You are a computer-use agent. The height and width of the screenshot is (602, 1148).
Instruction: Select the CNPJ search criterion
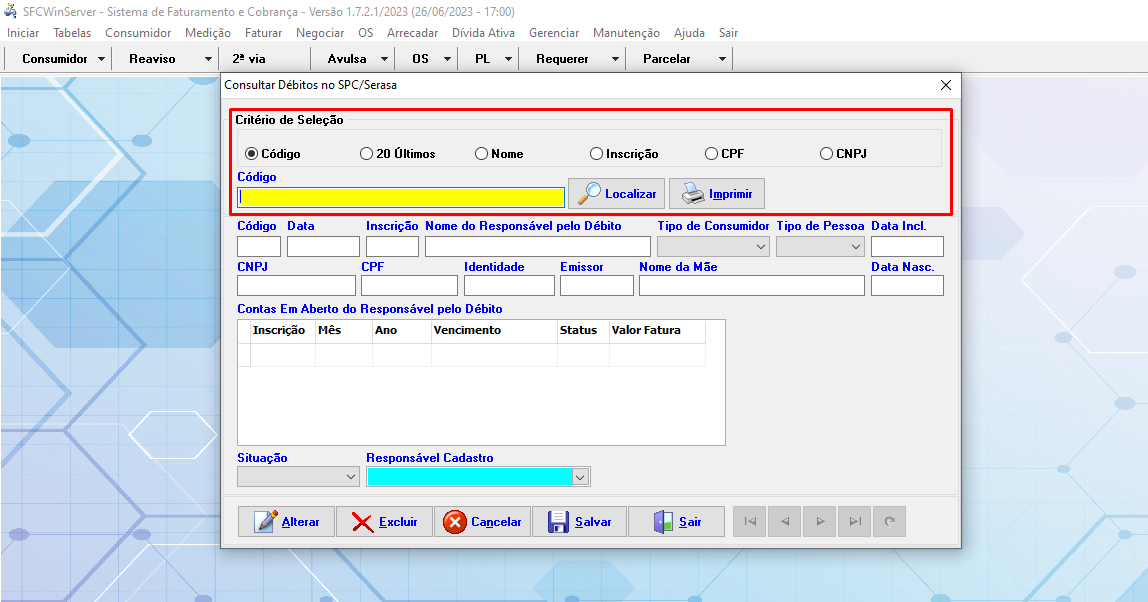(x=826, y=154)
